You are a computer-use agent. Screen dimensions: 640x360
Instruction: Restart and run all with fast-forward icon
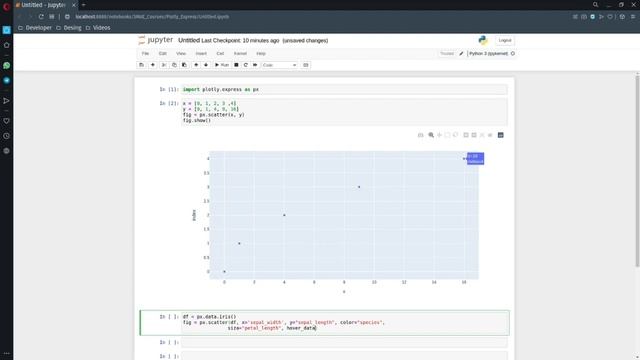[x=255, y=65]
